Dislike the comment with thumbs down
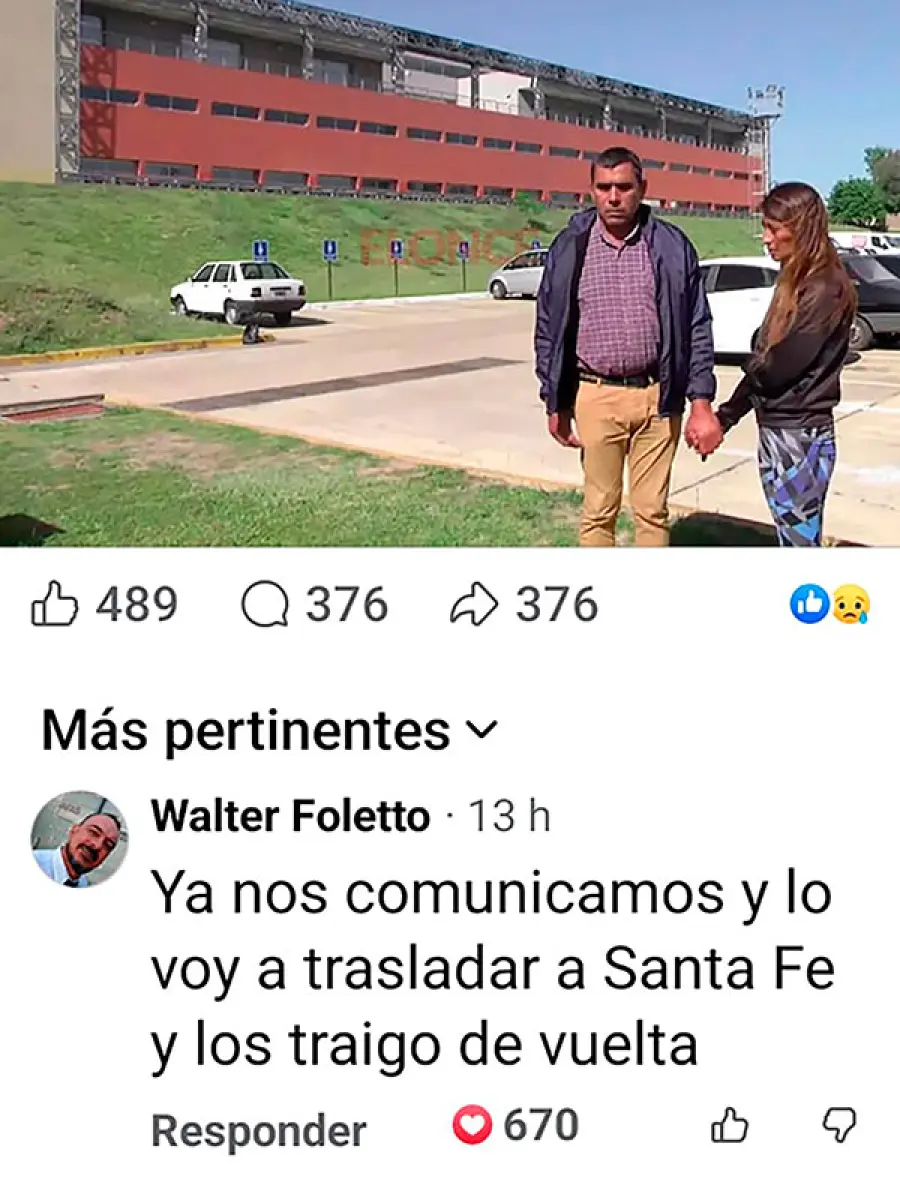The width and height of the screenshot is (900, 1200). coord(839,1126)
